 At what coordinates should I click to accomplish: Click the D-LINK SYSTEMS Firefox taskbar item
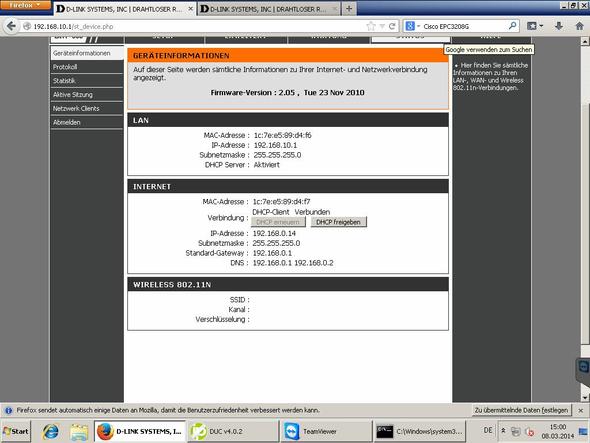pos(140,431)
